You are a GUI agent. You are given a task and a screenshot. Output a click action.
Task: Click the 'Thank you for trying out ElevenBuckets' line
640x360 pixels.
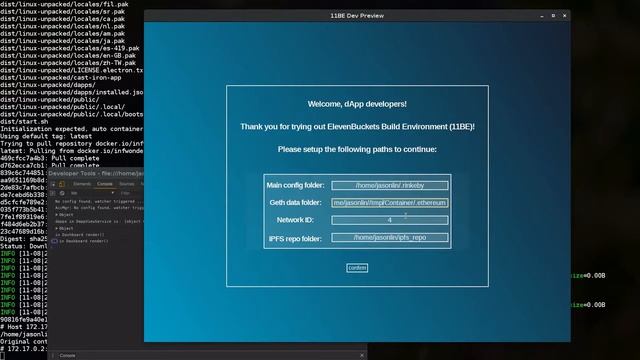[x=357, y=127]
